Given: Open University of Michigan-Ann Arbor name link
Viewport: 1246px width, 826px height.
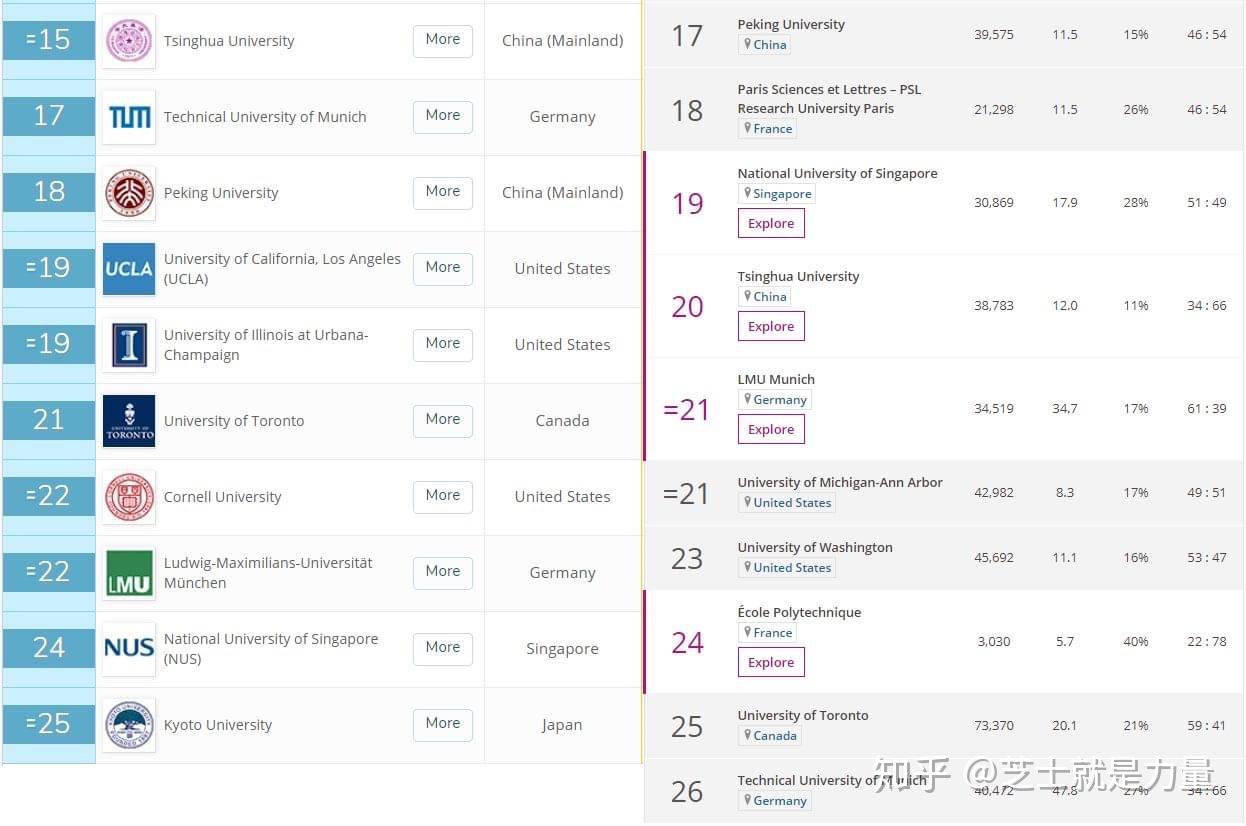Looking at the screenshot, I should click(x=840, y=482).
